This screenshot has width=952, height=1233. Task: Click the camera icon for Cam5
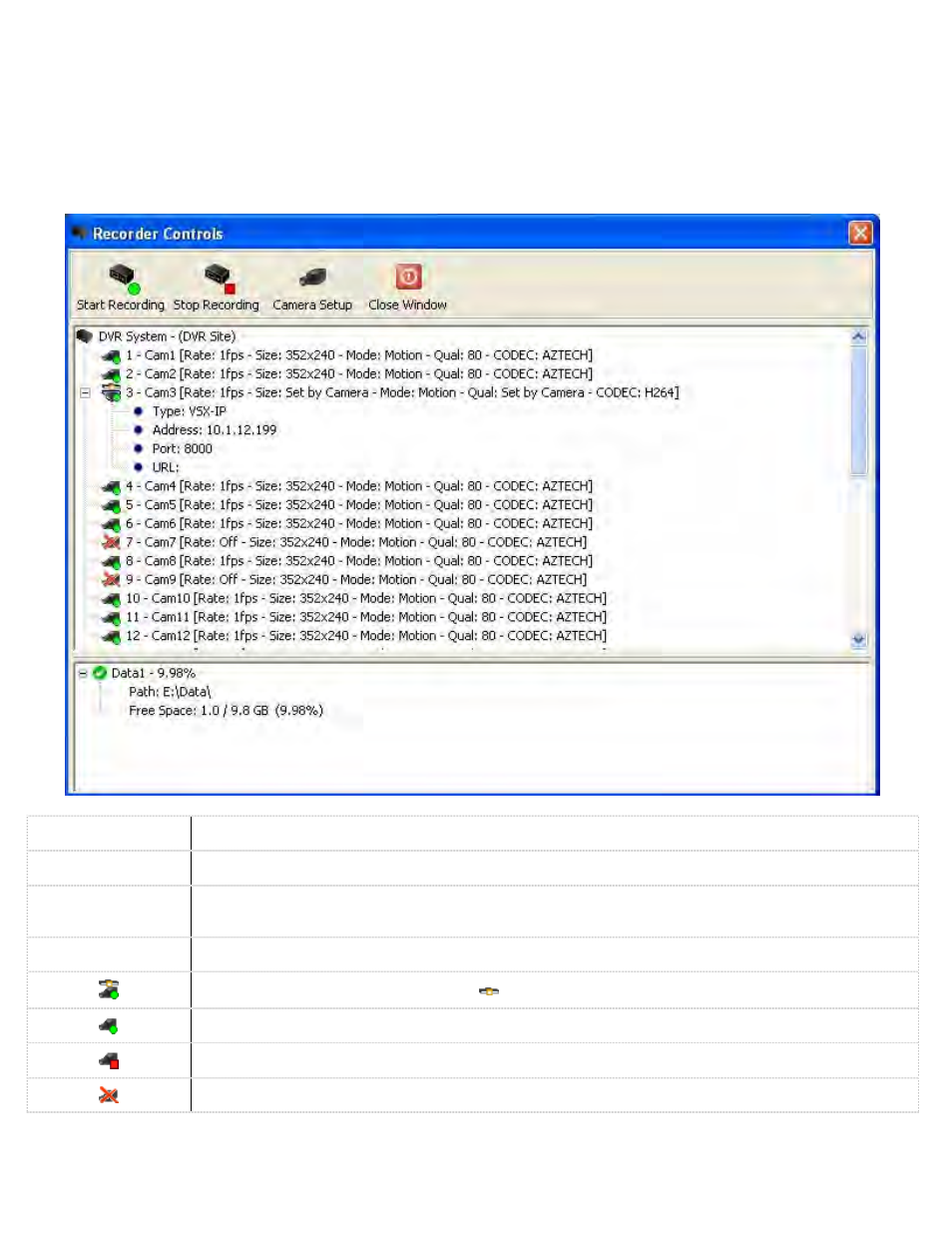point(111,505)
